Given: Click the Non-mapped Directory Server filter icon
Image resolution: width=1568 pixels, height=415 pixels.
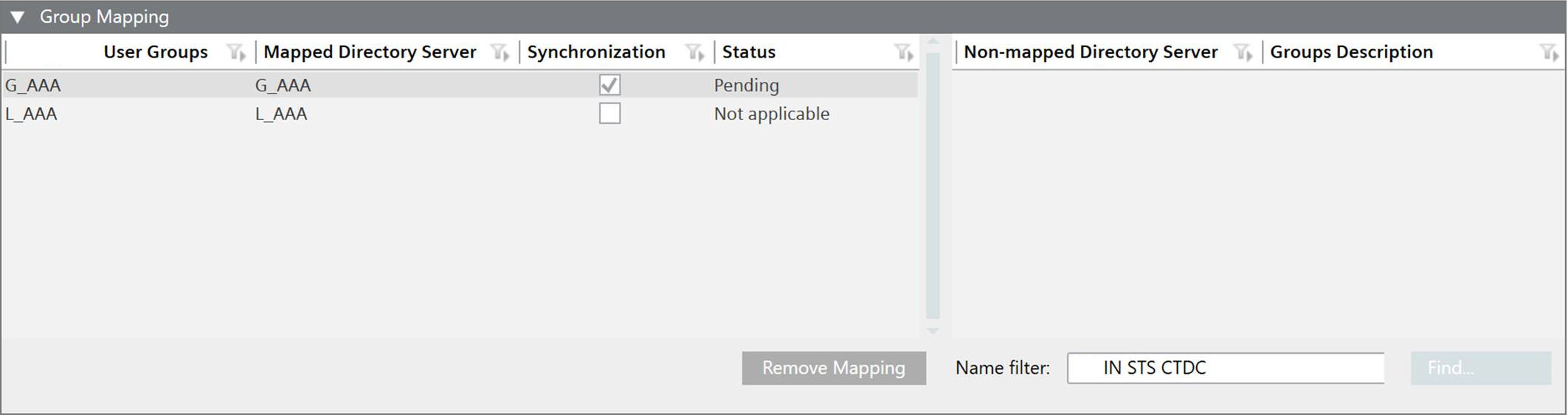Looking at the screenshot, I should (1243, 52).
